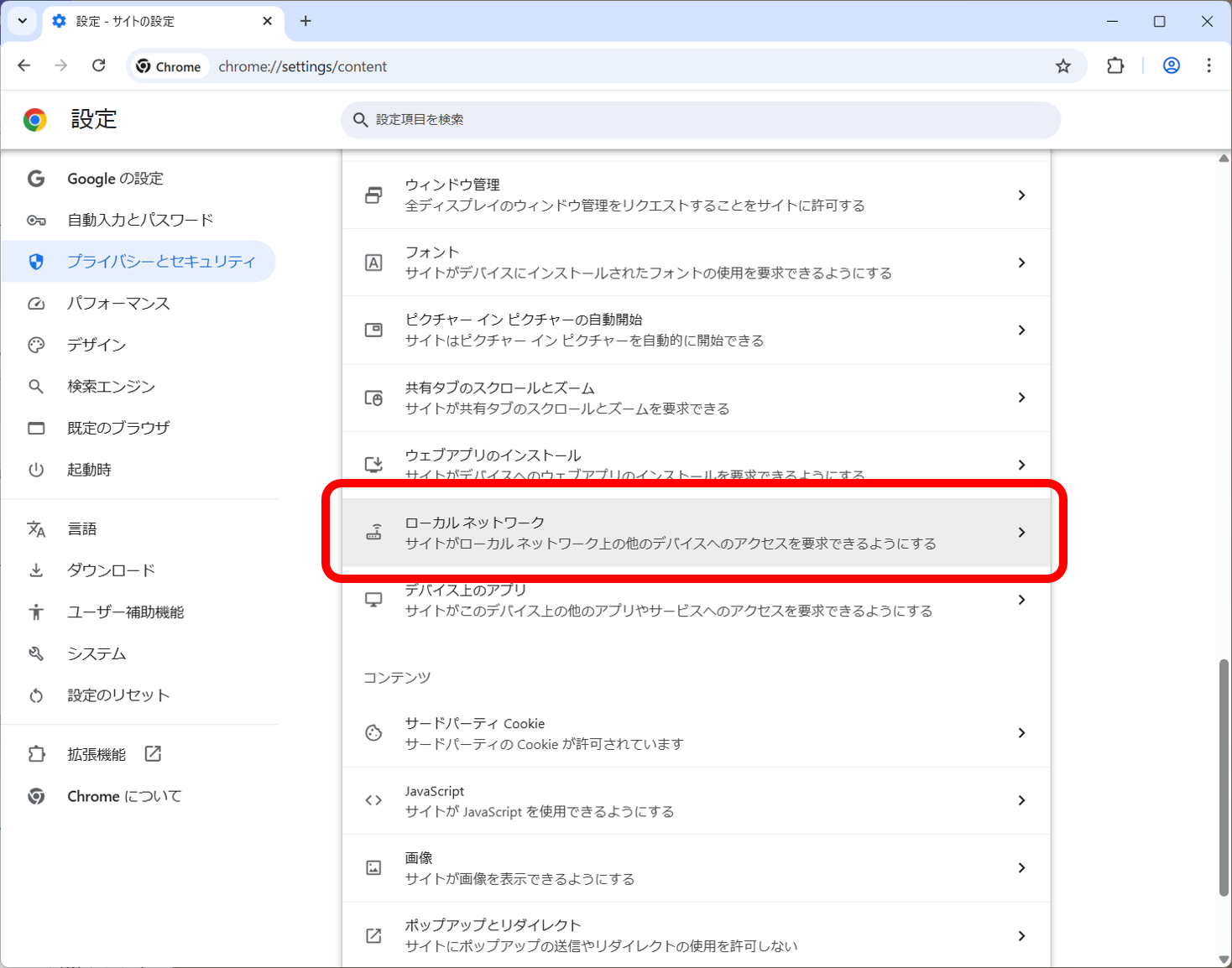Open 設定のリセット section

coord(138,695)
